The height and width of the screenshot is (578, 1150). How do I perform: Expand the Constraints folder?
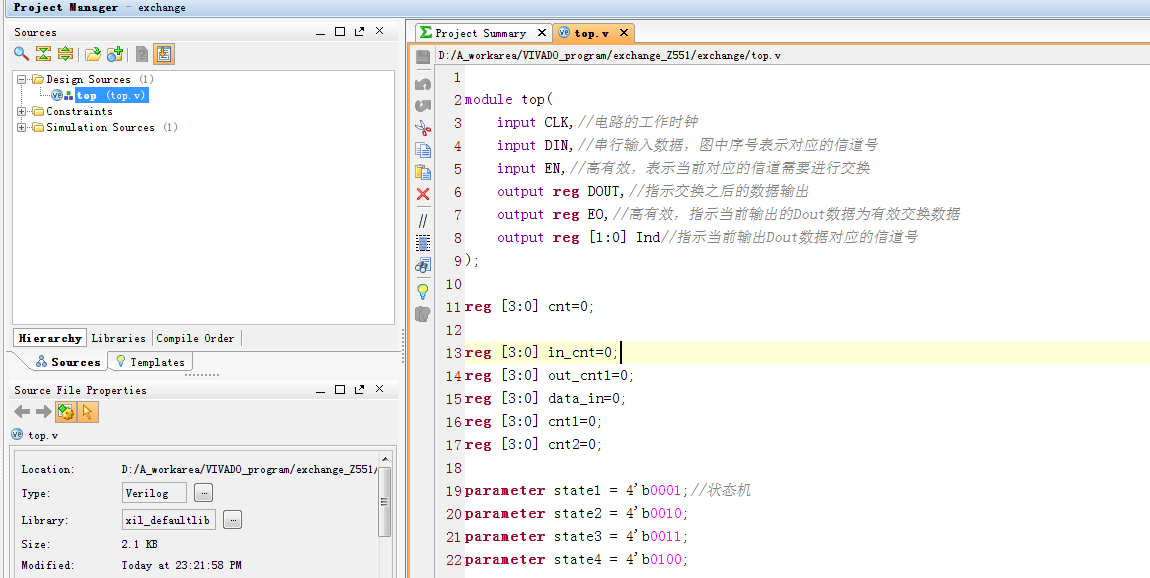(22, 111)
